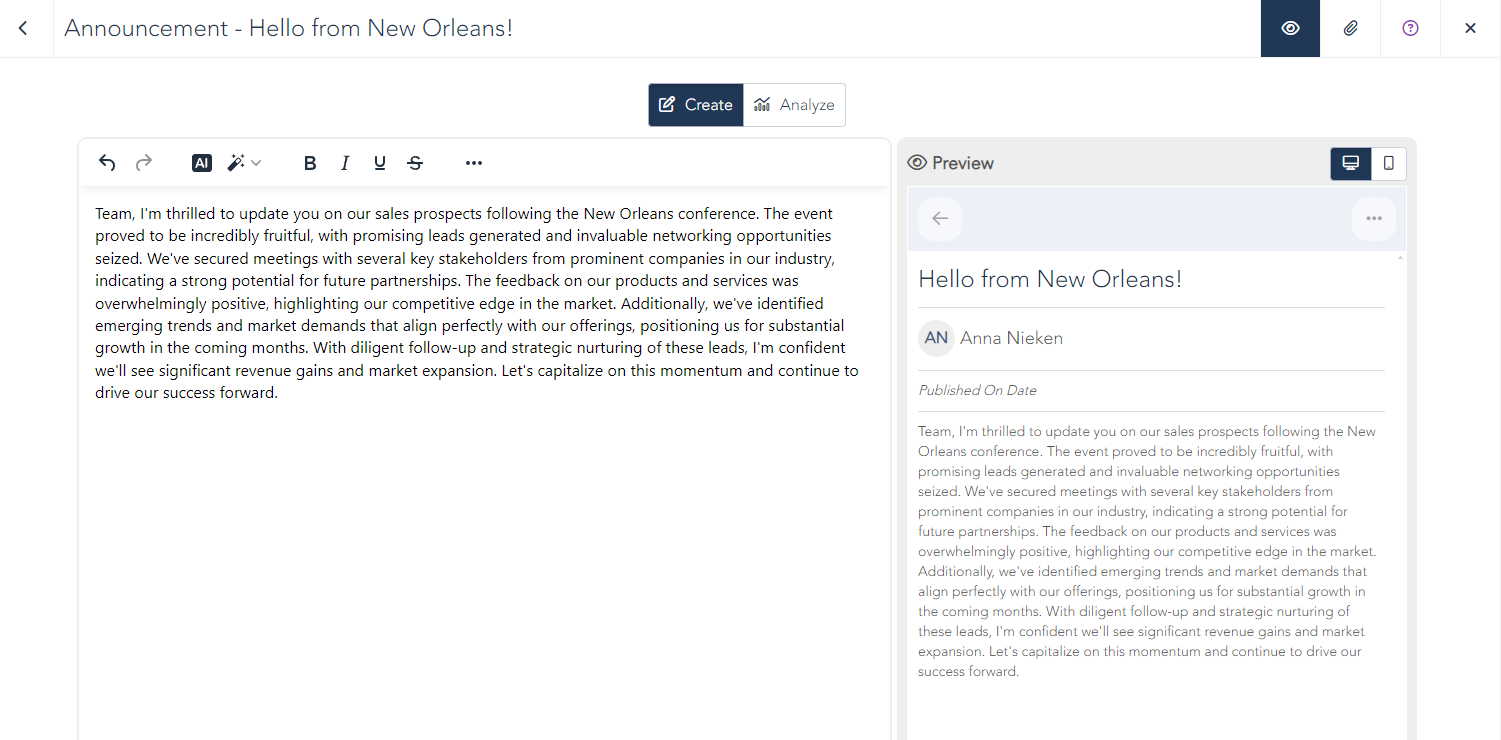Open help with the question mark icon
Screen dimensions: 1501x740
[1410, 28]
